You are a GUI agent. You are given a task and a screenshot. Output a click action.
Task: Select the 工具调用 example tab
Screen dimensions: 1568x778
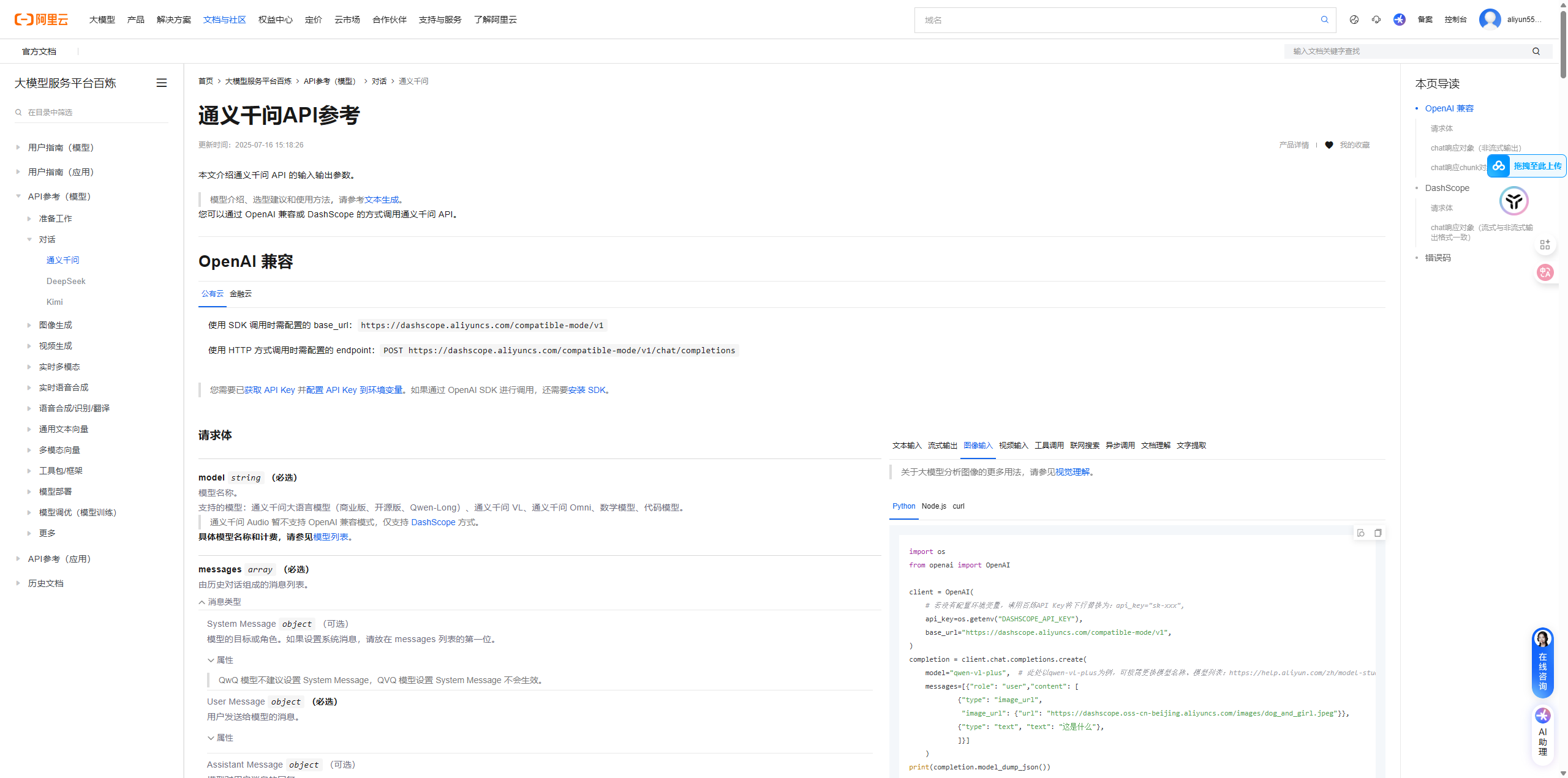click(1049, 446)
